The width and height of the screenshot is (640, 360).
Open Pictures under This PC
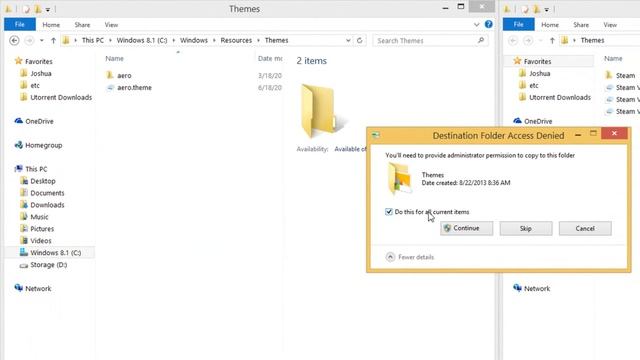[42, 229]
